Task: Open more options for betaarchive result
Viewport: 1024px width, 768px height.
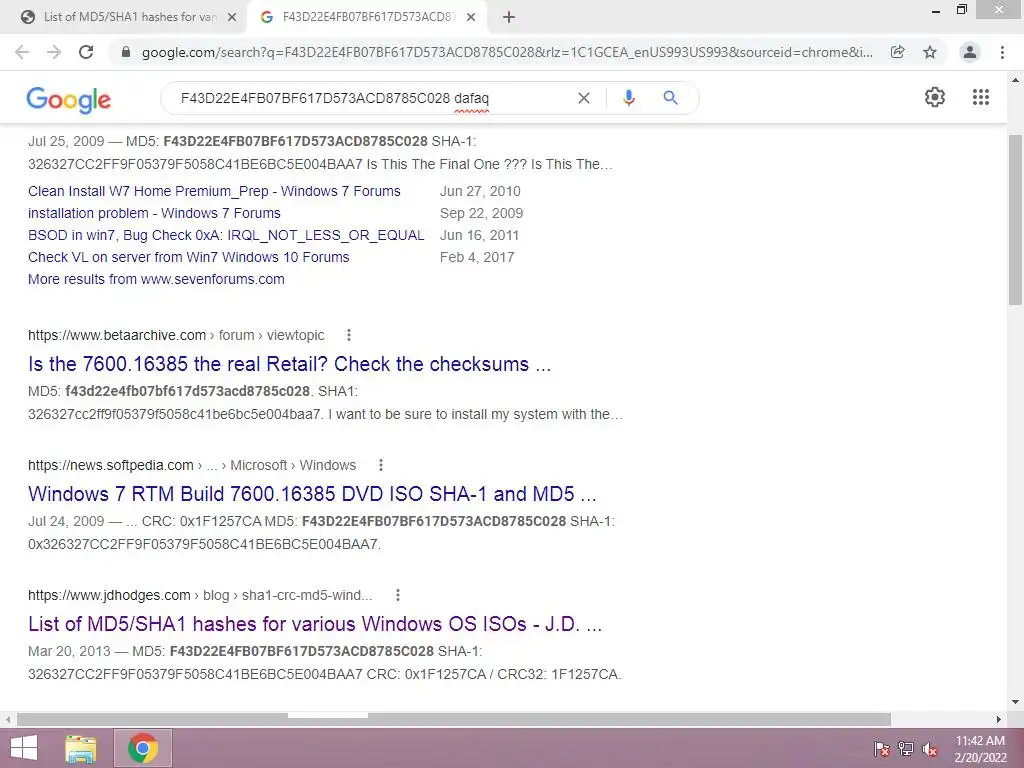Action: tap(349, 335)
